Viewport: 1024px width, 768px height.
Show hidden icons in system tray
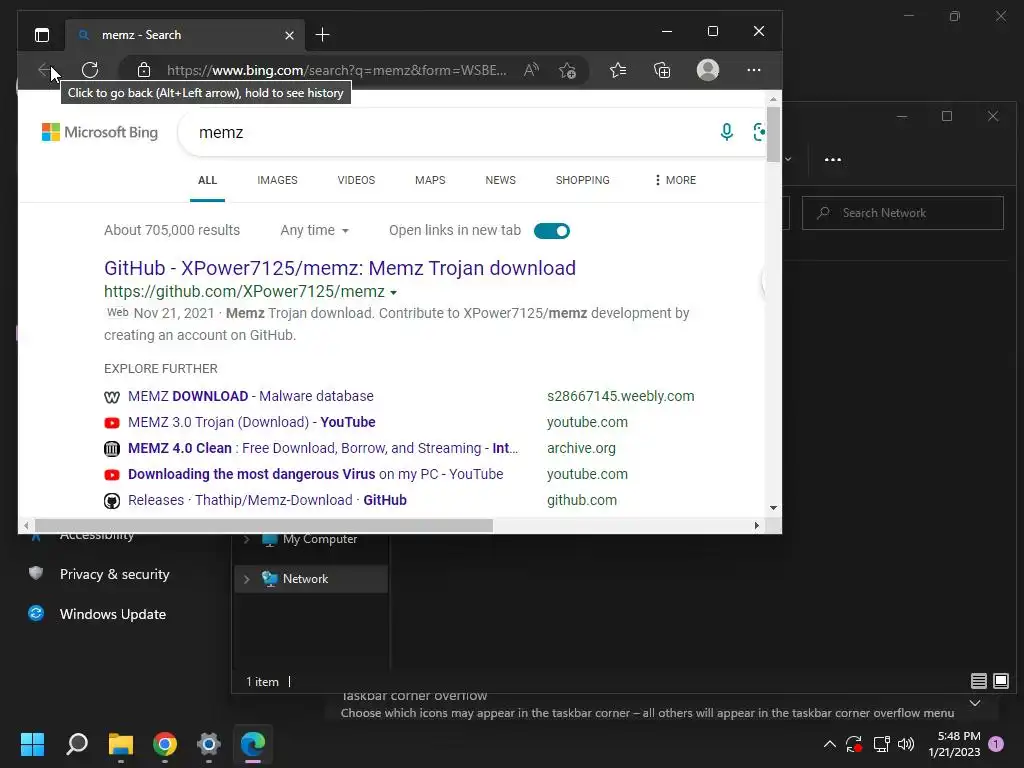tap(829, 744)
